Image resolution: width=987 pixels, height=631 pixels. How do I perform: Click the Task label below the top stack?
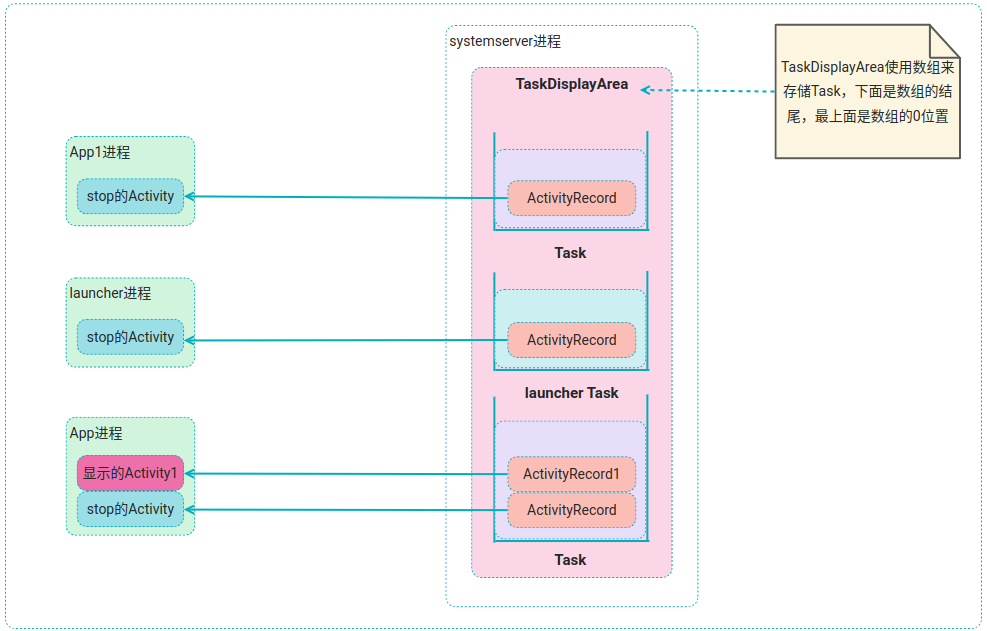(x=570, y=253)
